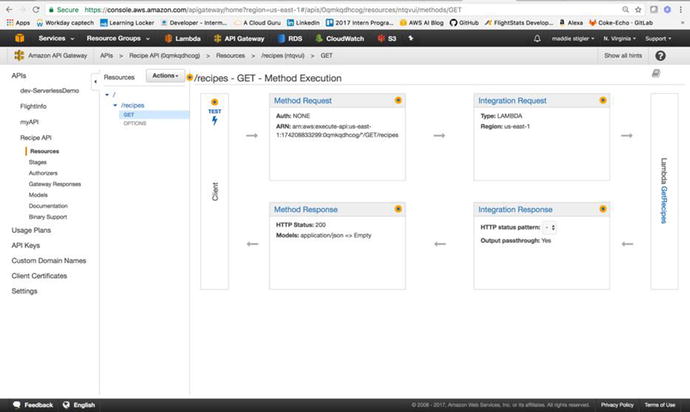Open the documentation book icon

[x=659, y=75]
